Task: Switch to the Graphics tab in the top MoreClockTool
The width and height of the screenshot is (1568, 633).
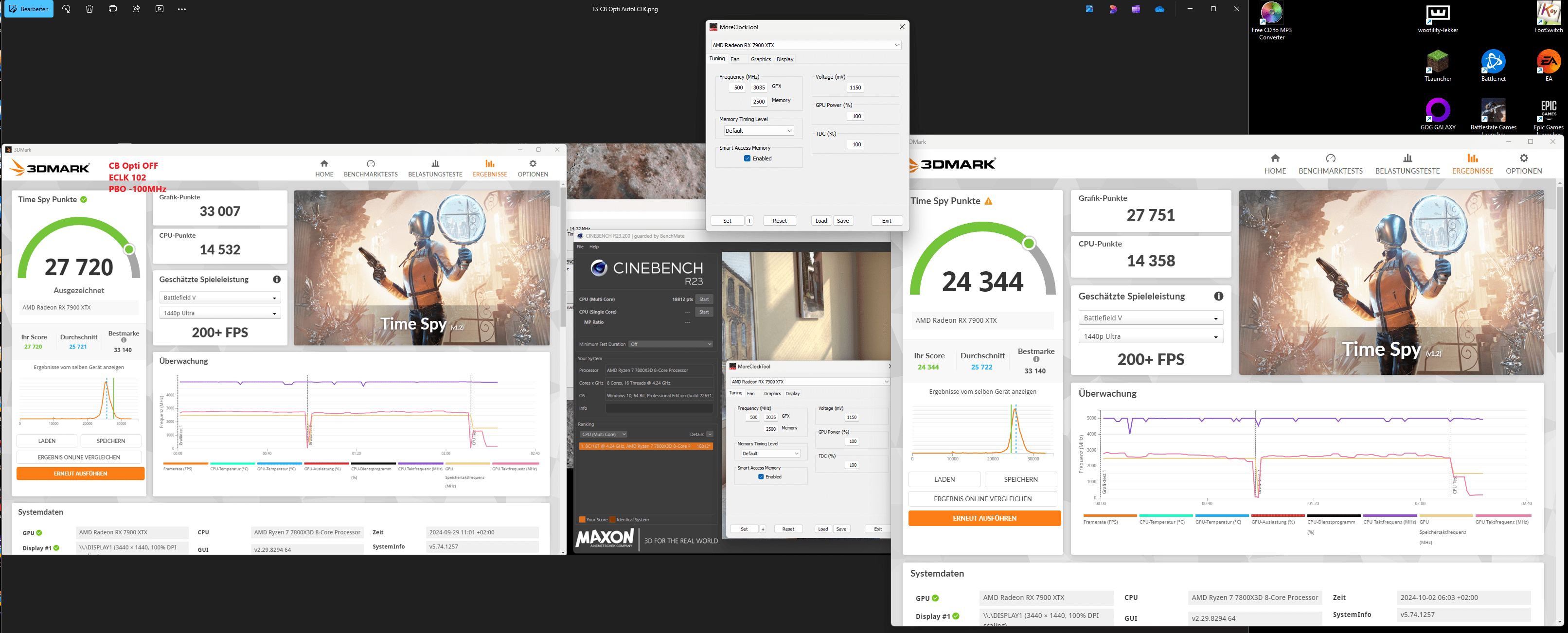Action: coord(761,60)
